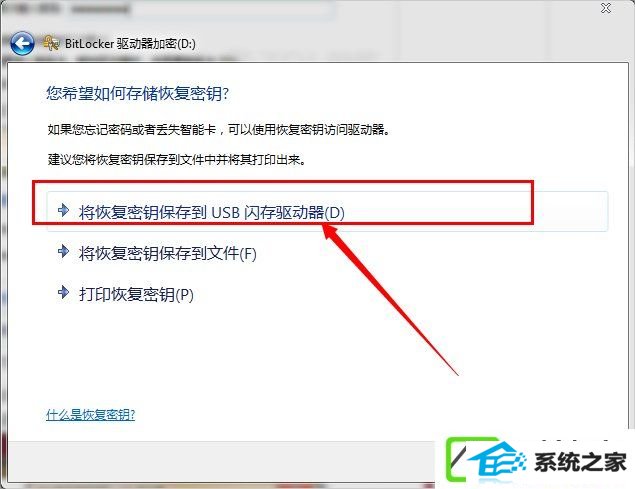
Task: Choose 将恢复密钥保存到文件(F)
Action: point(168,254)
